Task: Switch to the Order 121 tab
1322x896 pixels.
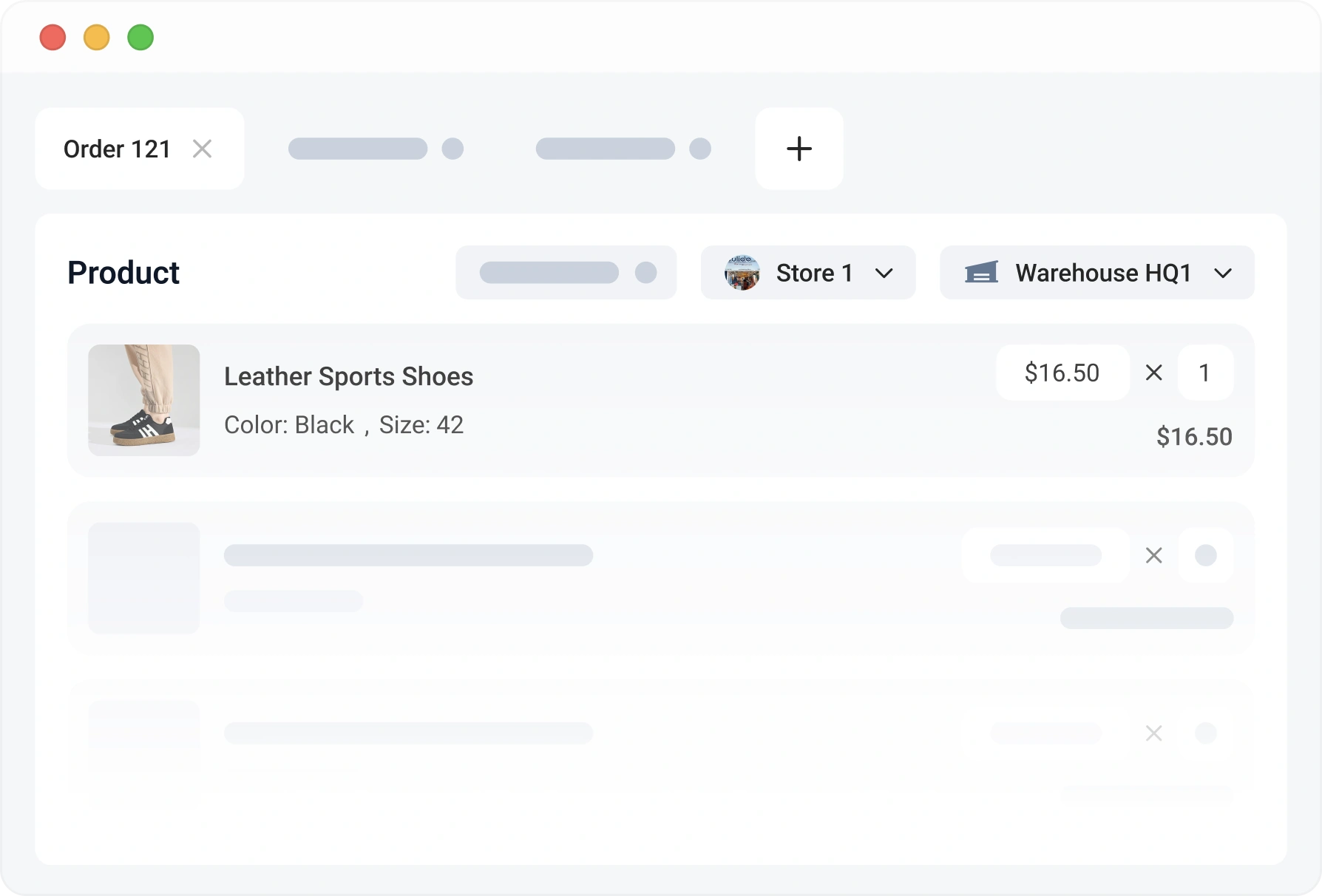Action: click(x=117, y=149)
